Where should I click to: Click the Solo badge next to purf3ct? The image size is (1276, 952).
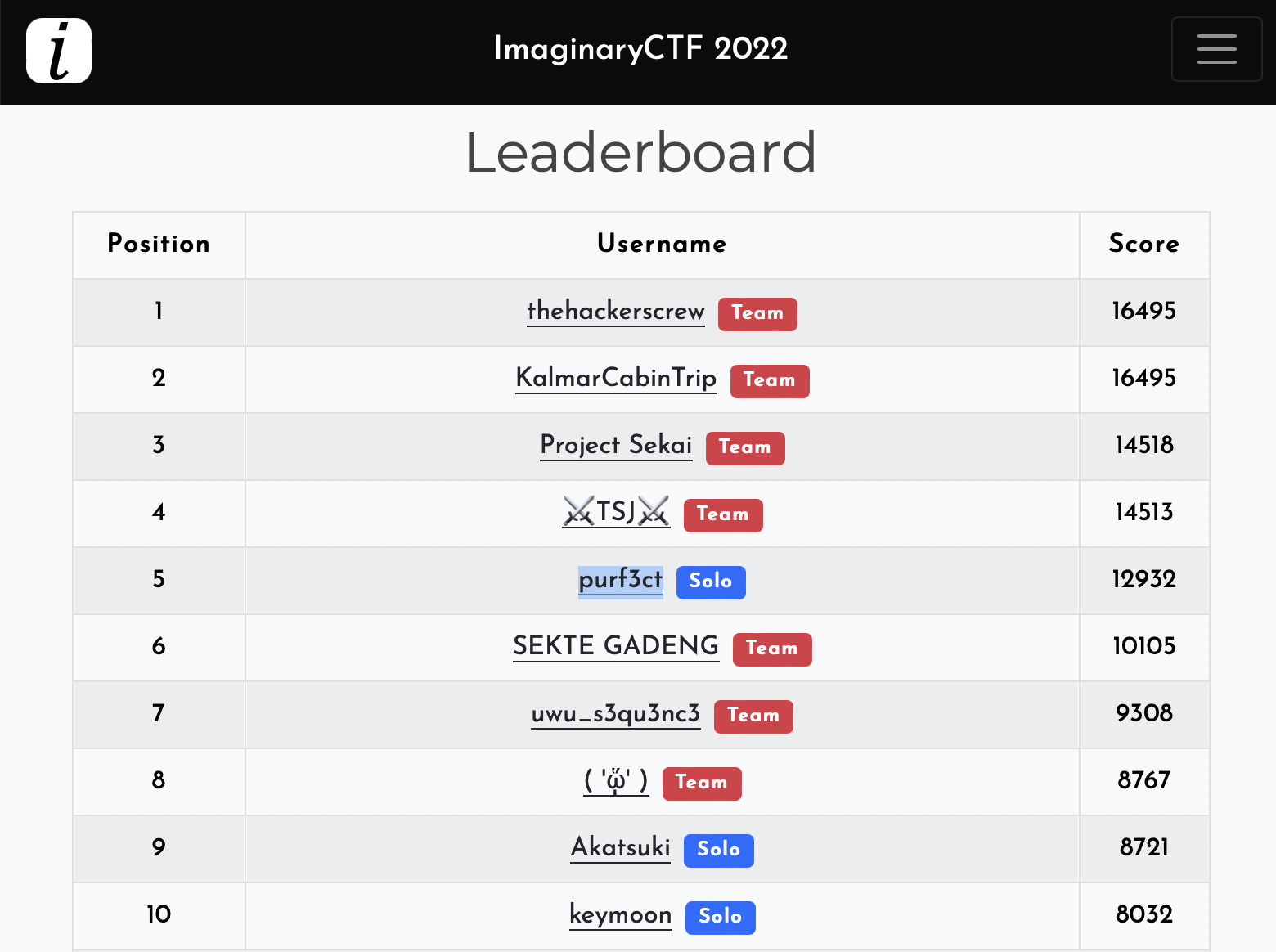[711, 582]
